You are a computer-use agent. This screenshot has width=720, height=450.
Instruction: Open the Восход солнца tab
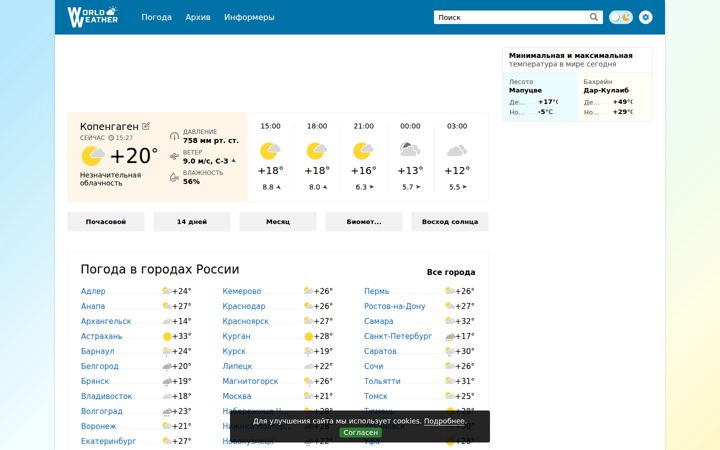450,222
